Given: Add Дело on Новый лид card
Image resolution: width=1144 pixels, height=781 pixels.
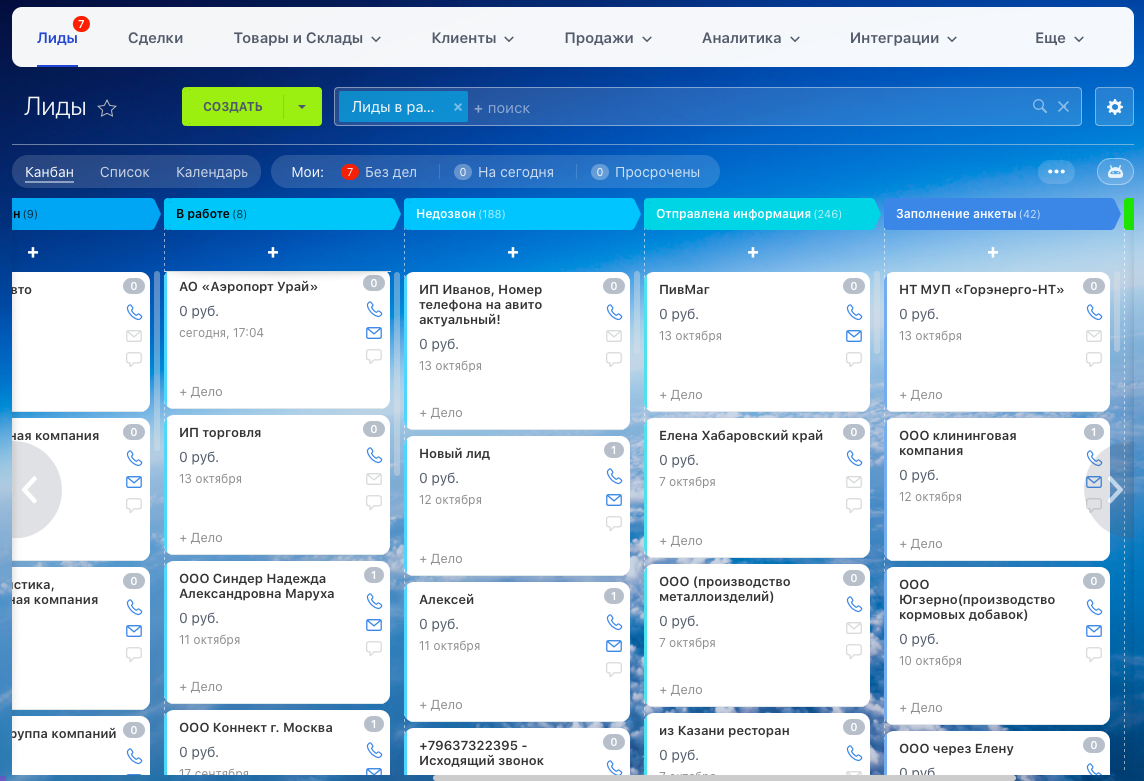Looking at the screenshot, I should tap(441, 559).
